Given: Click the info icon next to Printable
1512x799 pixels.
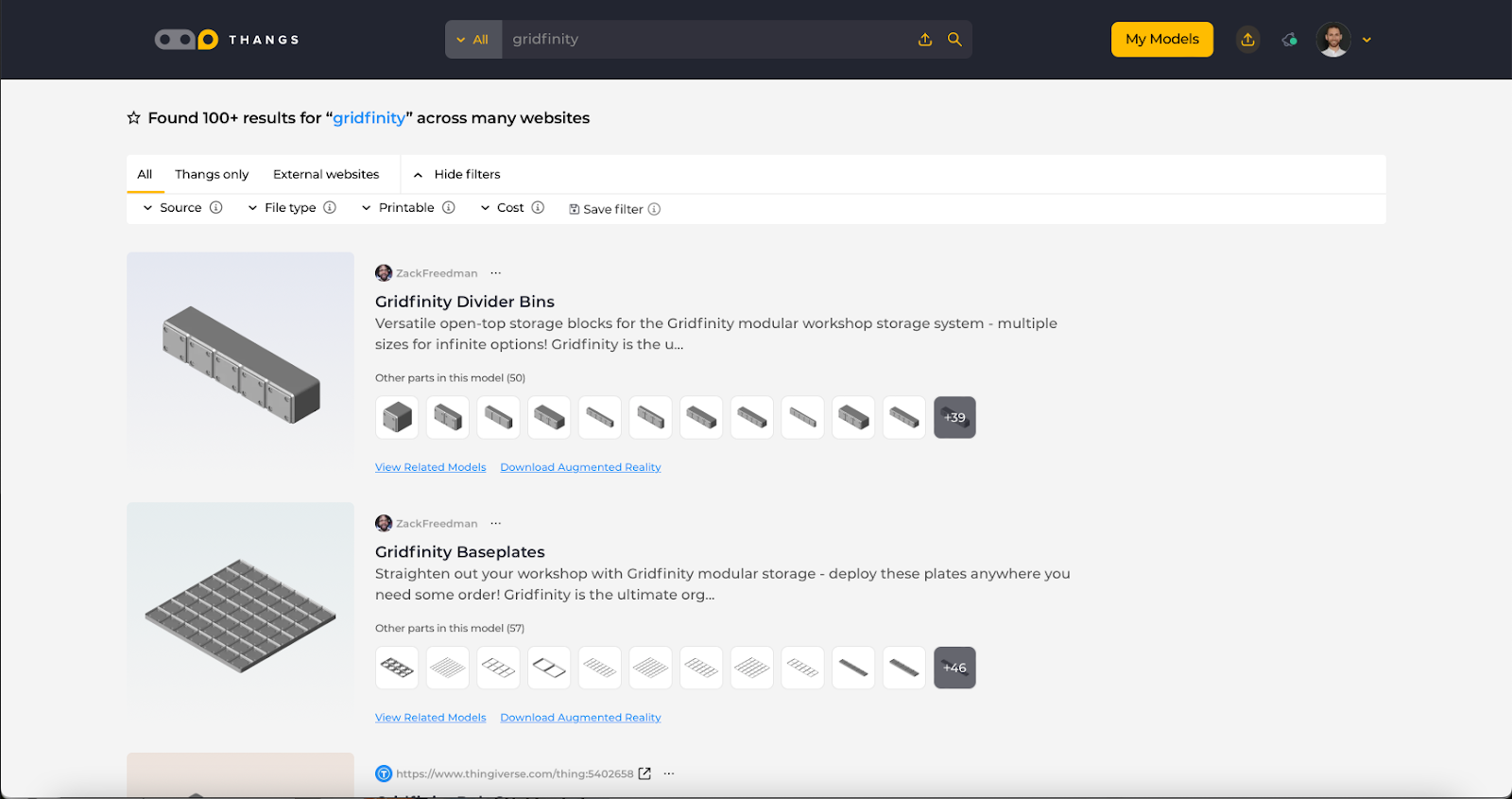Looking at the screenshot, I should pyautogui.click(x=449, y=207).
